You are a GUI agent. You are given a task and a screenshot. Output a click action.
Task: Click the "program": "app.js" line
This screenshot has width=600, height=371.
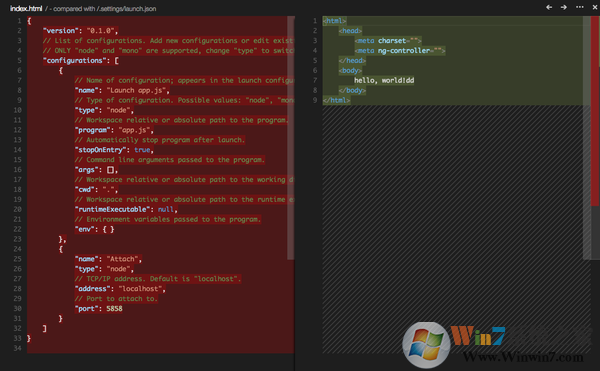coord(114,130)
